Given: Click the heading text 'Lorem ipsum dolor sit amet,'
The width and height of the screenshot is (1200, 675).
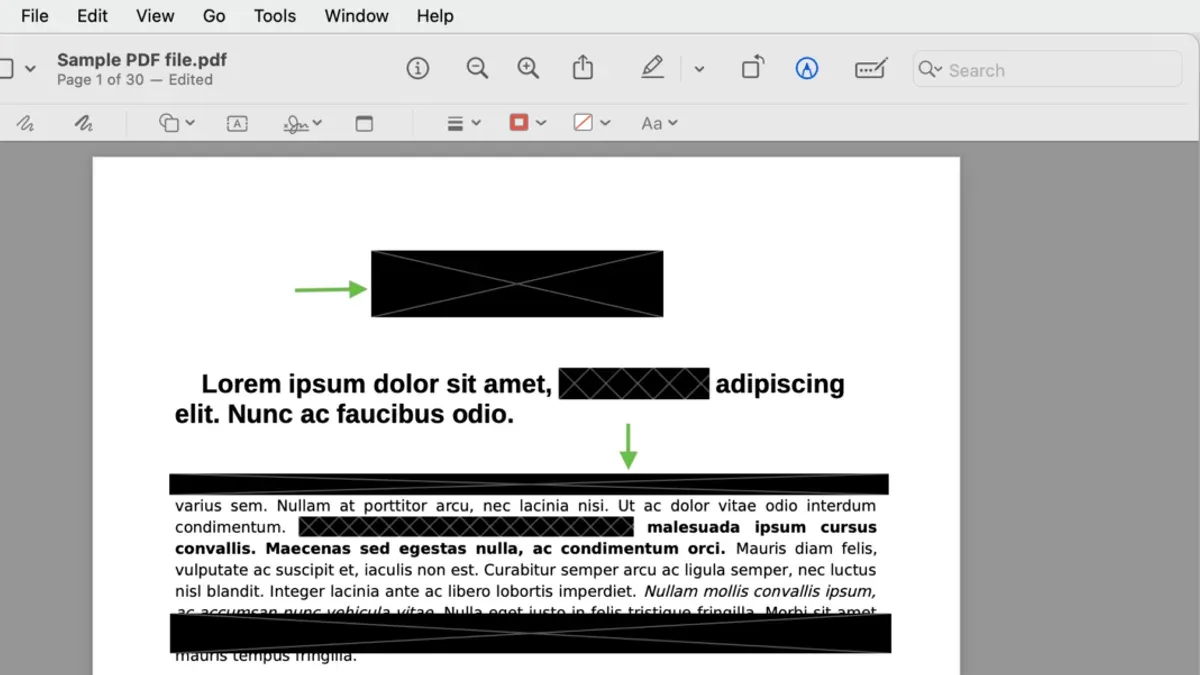Looking at the screenshot, I should tap(376, 384).
